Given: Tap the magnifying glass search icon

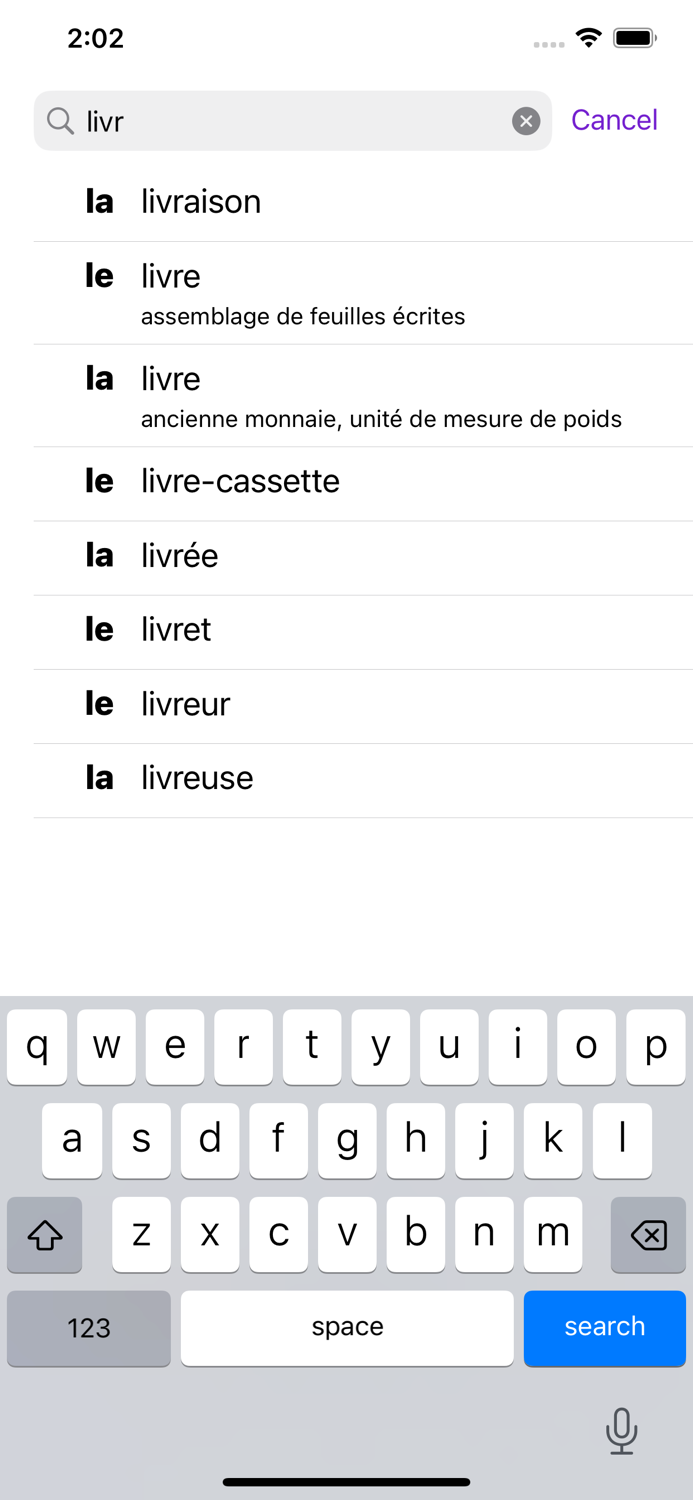Looking at the screenshot, I should tap(60, 121).
